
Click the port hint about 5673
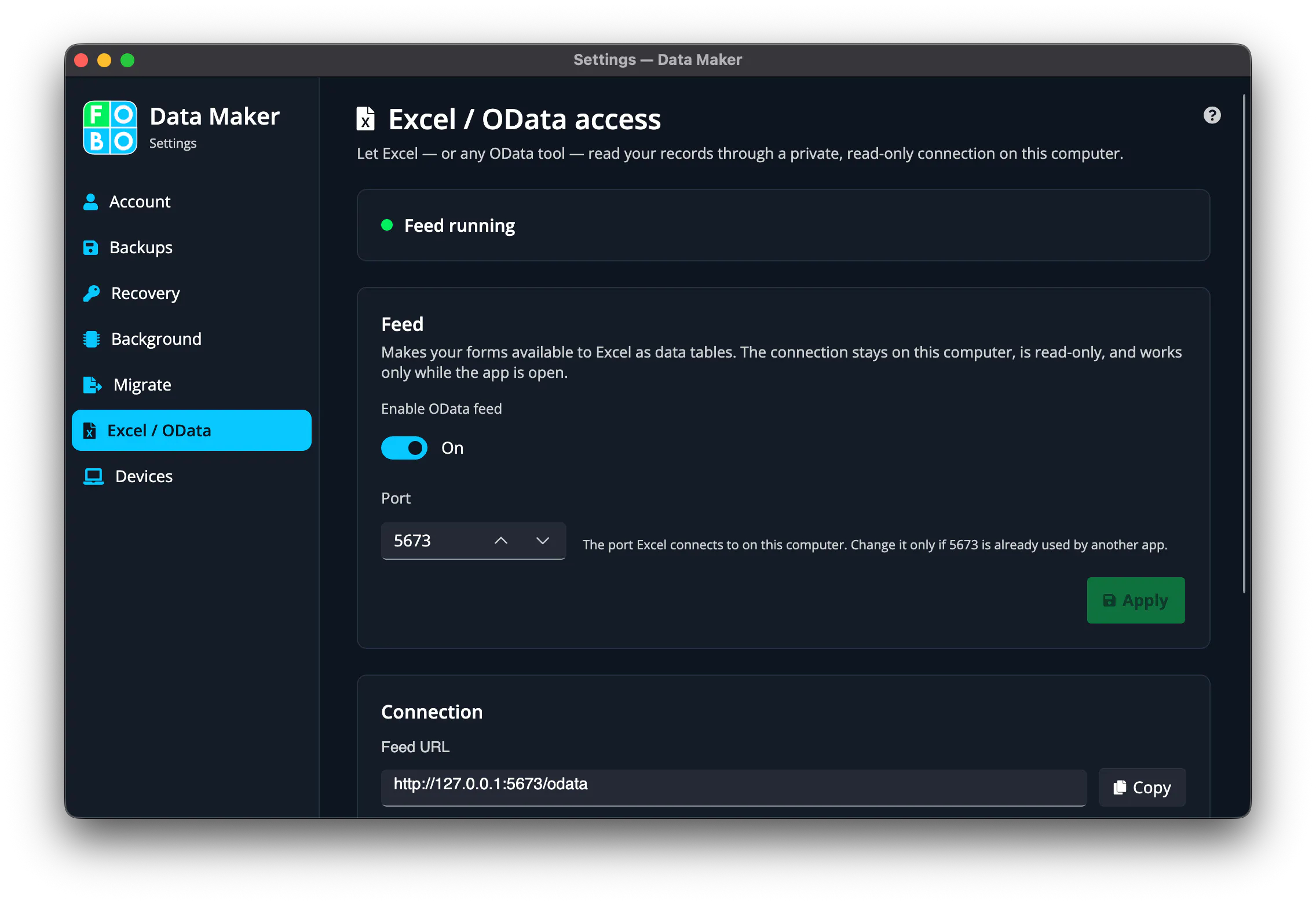875,545
